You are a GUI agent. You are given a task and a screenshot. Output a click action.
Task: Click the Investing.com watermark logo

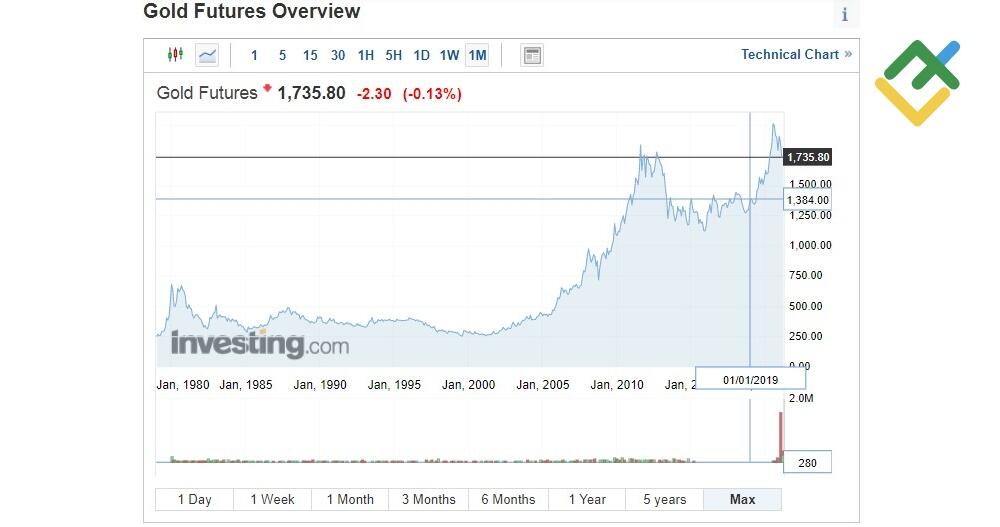260,345
